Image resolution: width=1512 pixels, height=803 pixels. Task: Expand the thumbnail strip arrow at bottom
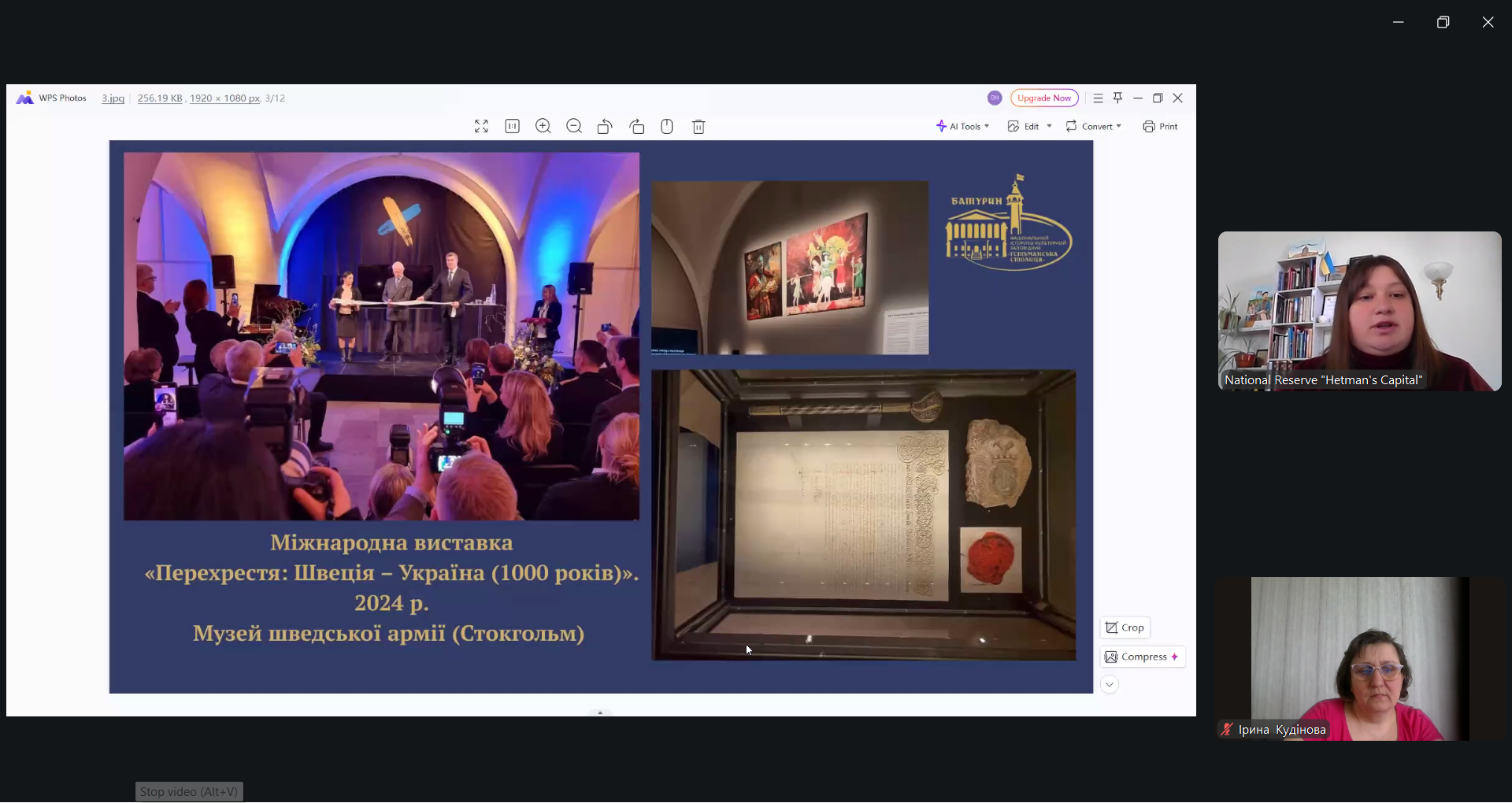(600, 712)
